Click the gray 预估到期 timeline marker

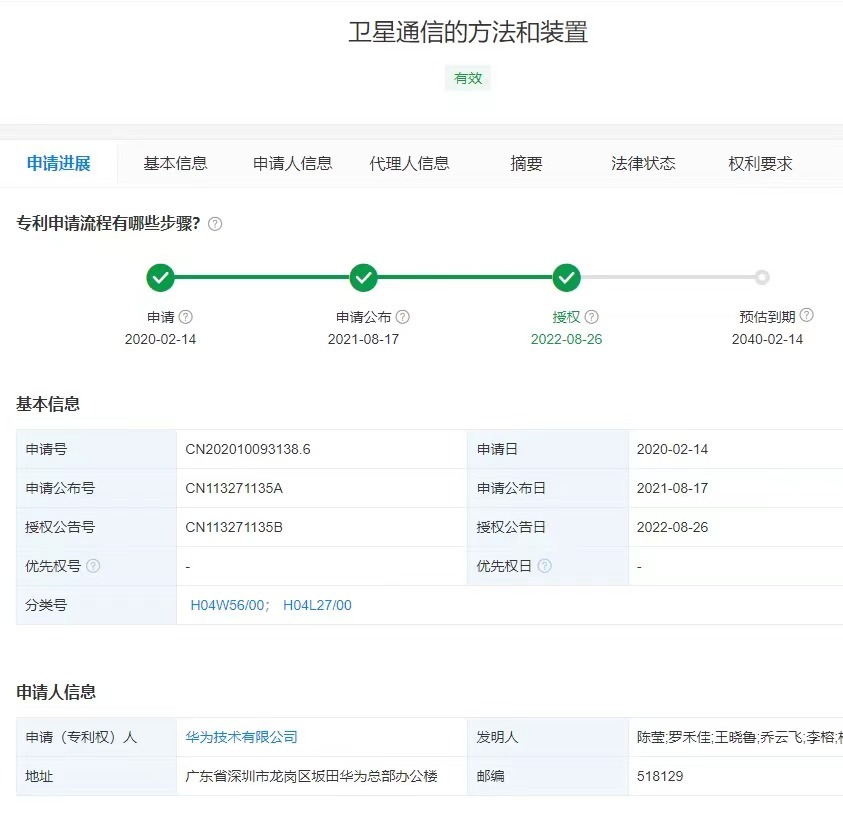(762, 277)
